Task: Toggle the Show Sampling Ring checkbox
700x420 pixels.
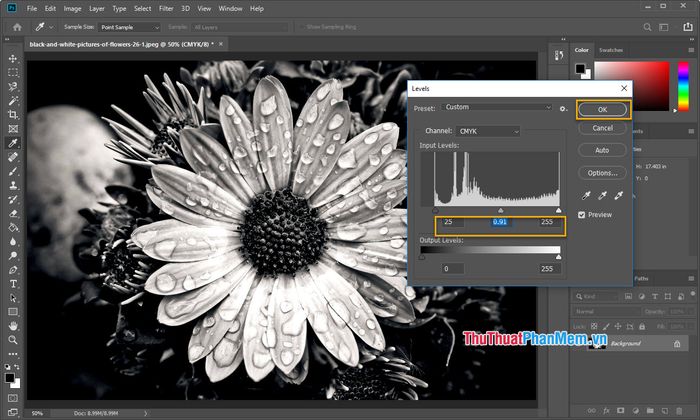Action: (301, 27)
